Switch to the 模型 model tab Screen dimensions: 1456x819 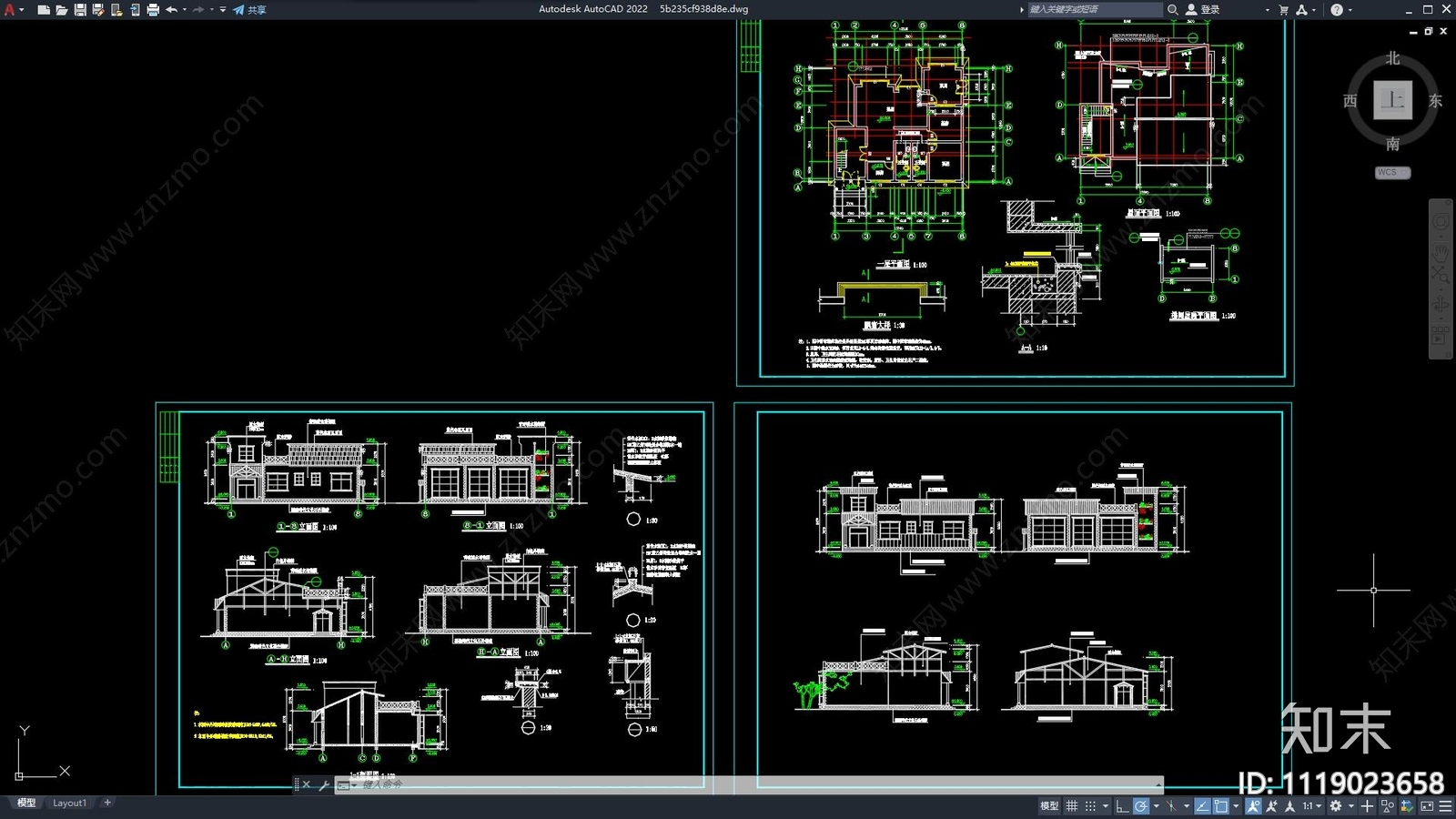click(x=26, y=803)
